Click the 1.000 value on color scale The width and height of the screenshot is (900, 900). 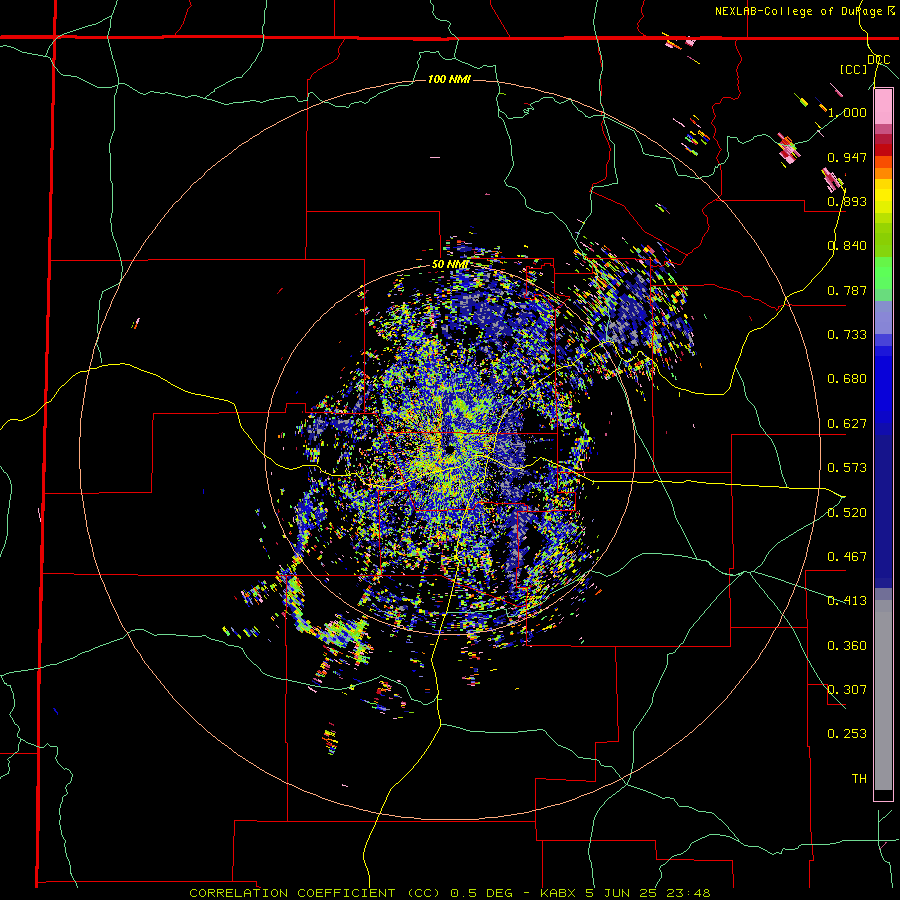pos(847,112)
